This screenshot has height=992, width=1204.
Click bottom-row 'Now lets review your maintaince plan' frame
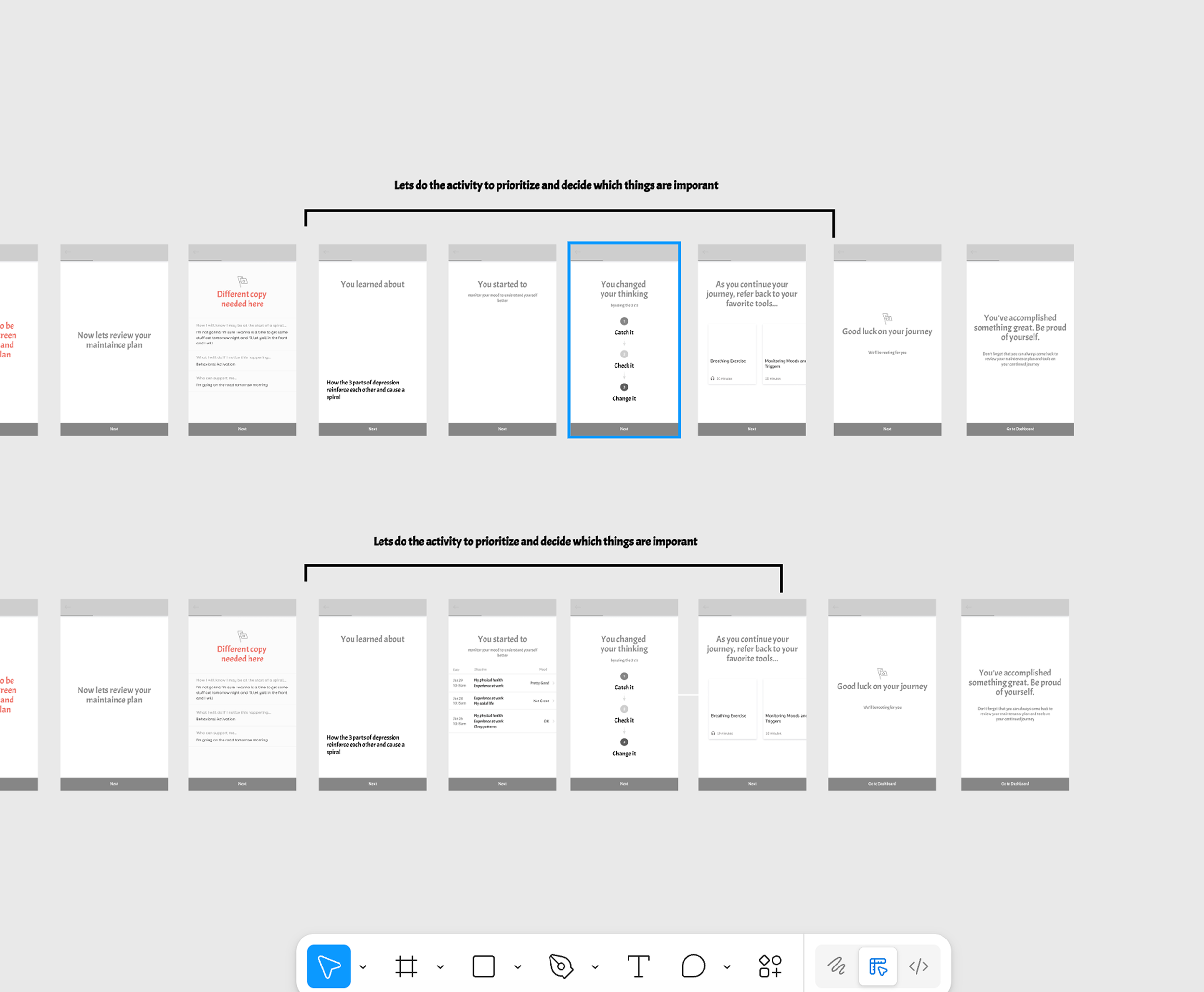[114, 694]
